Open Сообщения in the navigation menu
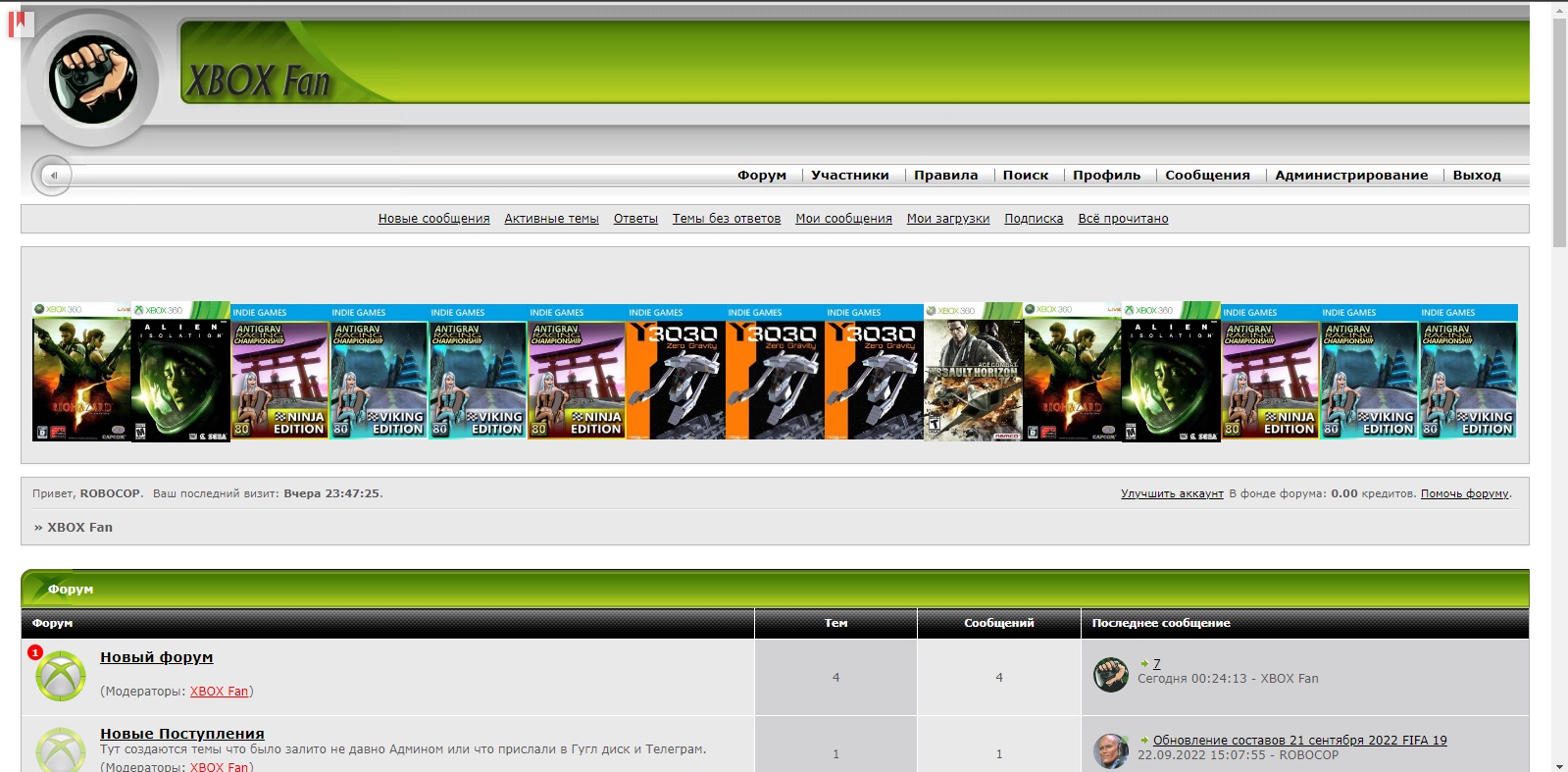This screenshot has width=1568, height=772. coord(1207,176)
